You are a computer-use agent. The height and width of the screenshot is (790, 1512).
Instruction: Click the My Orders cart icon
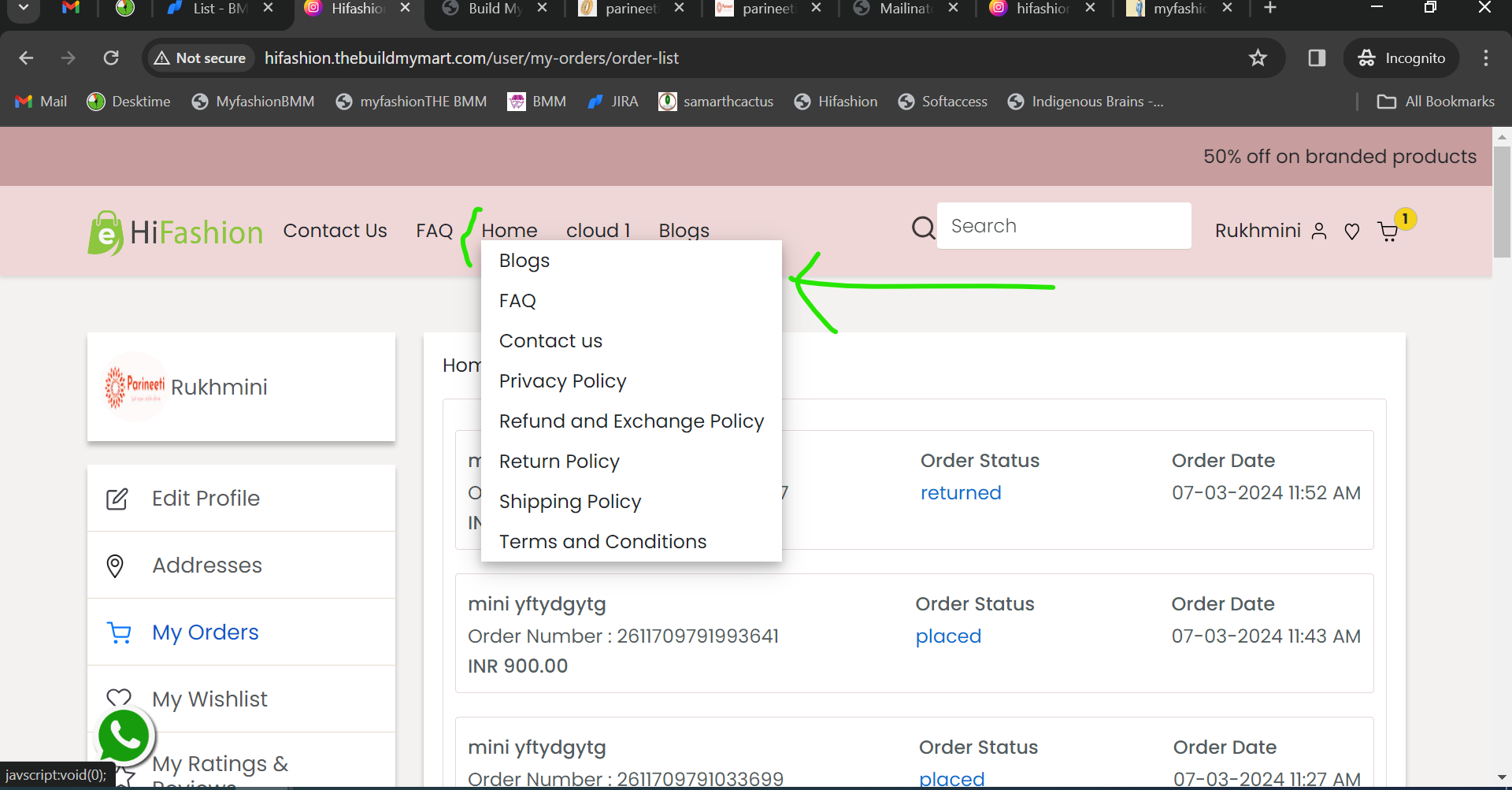(x=119, y=632)
